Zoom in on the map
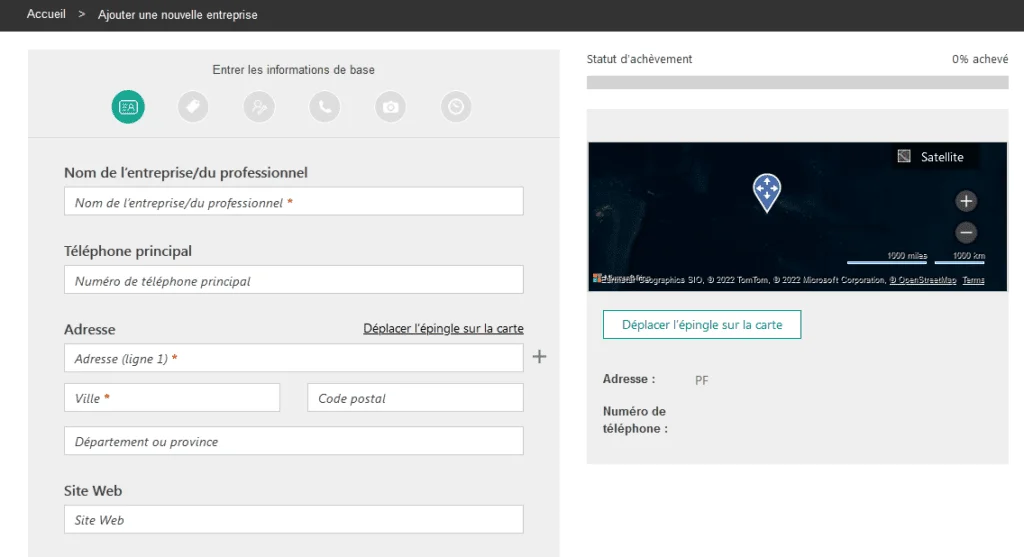 (x=966, y=201)
